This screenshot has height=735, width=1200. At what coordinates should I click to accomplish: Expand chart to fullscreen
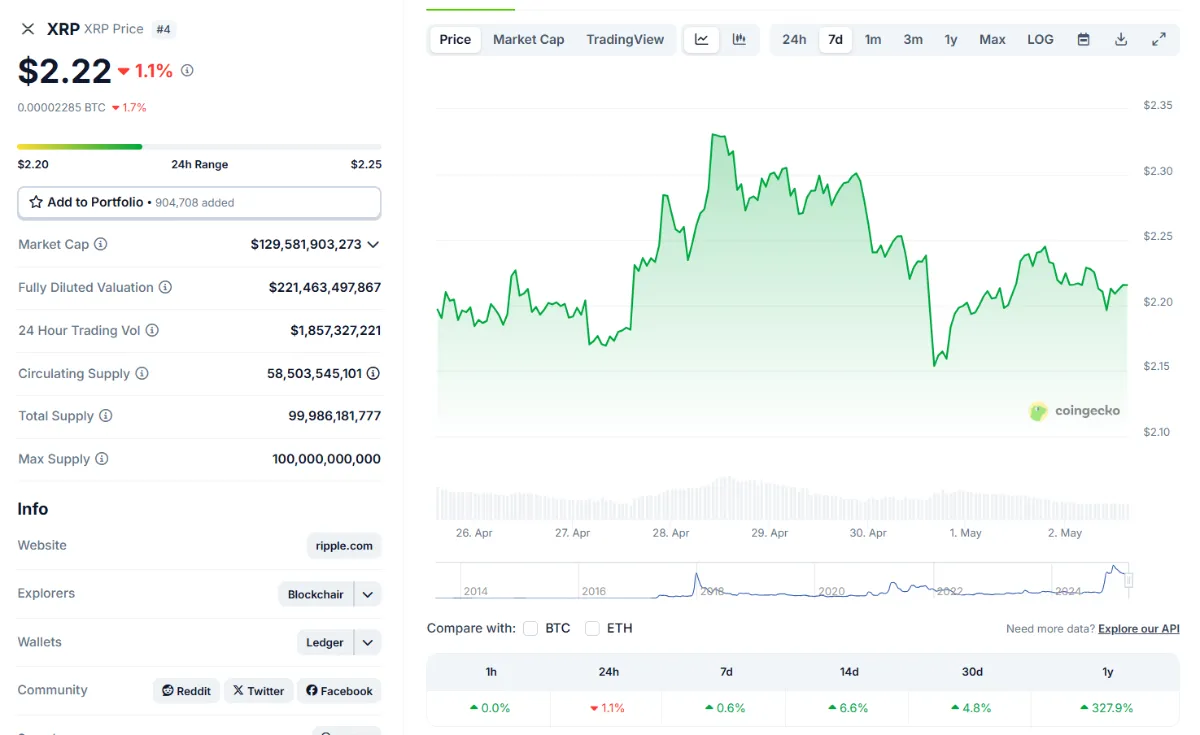[x=1159, y=40]
